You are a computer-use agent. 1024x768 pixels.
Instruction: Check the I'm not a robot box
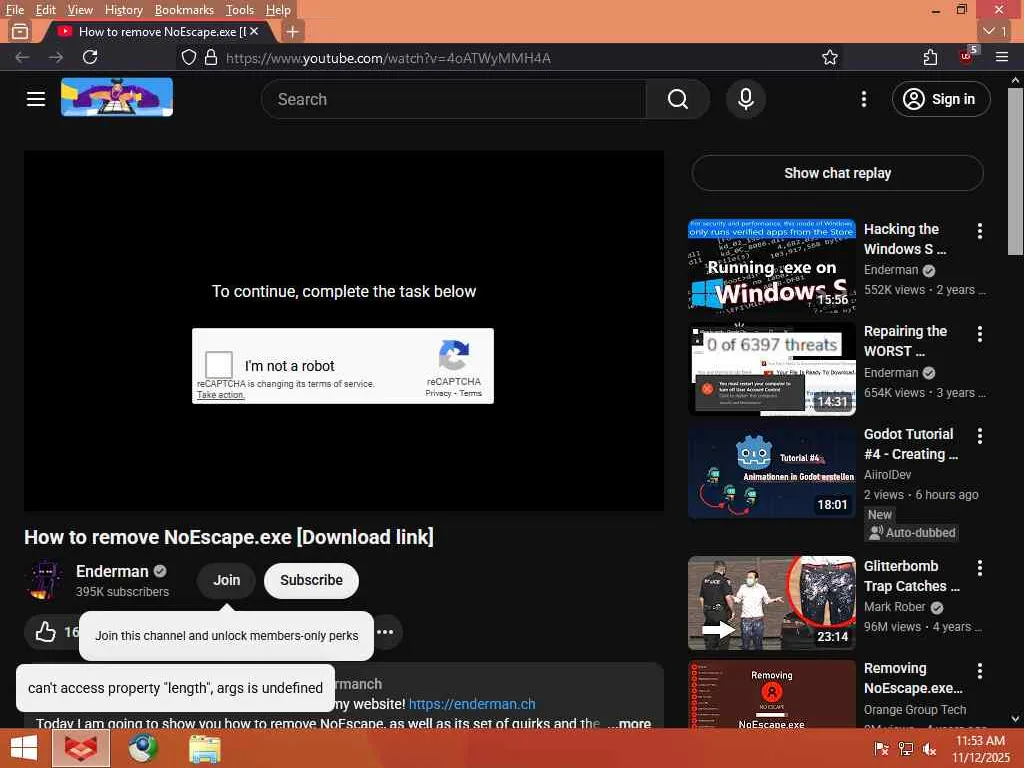[219, 364]
